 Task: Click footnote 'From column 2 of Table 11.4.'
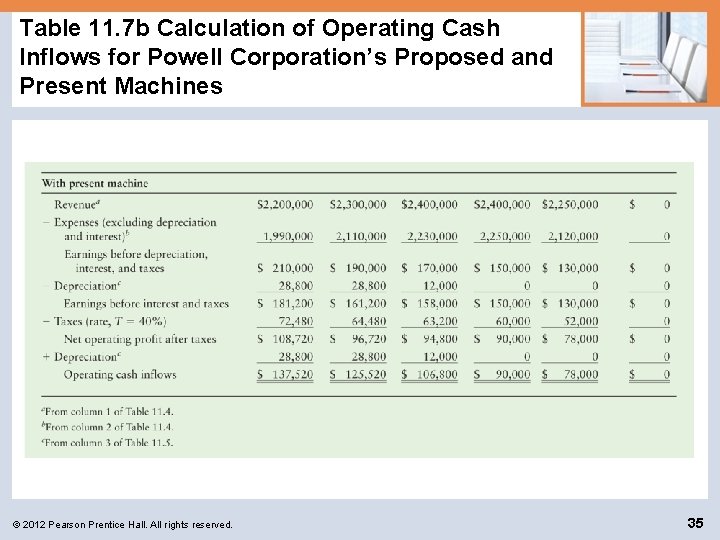click(x=108, y=427)
